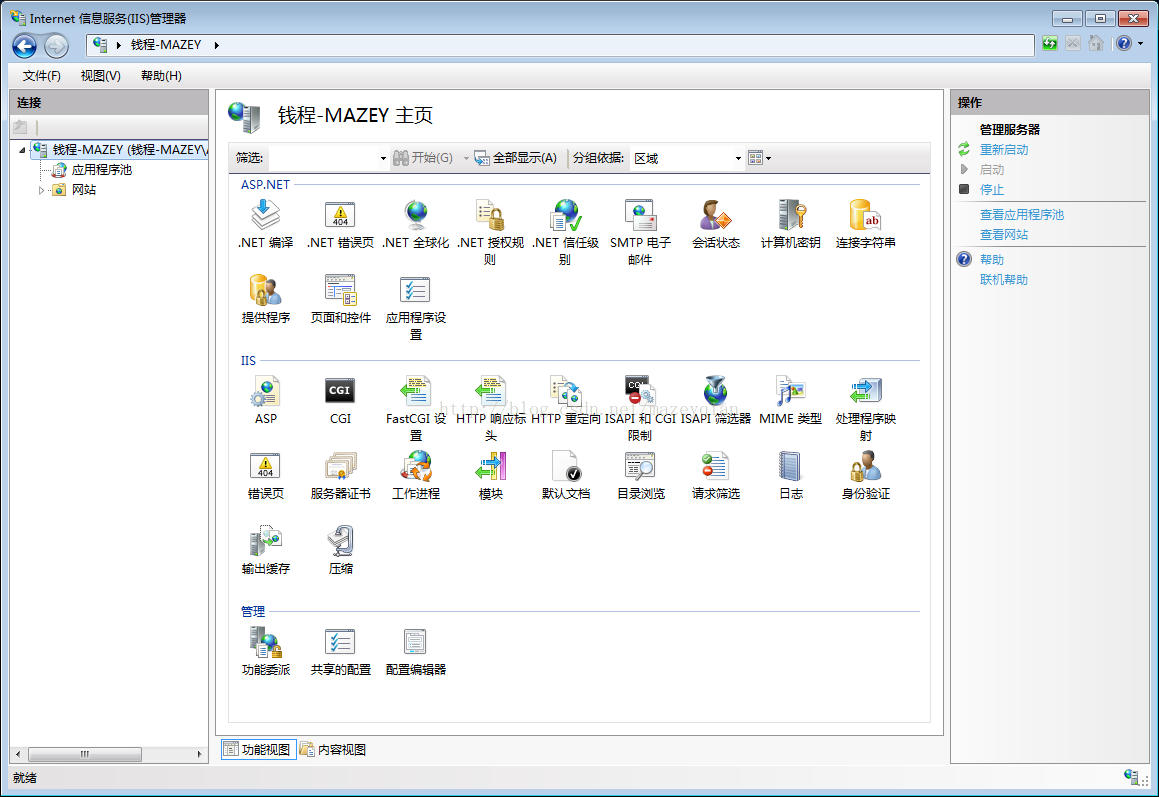Switch to the 内容视图 tab
The height and width of the screenshot is (797, 1159).
point(333,750)
